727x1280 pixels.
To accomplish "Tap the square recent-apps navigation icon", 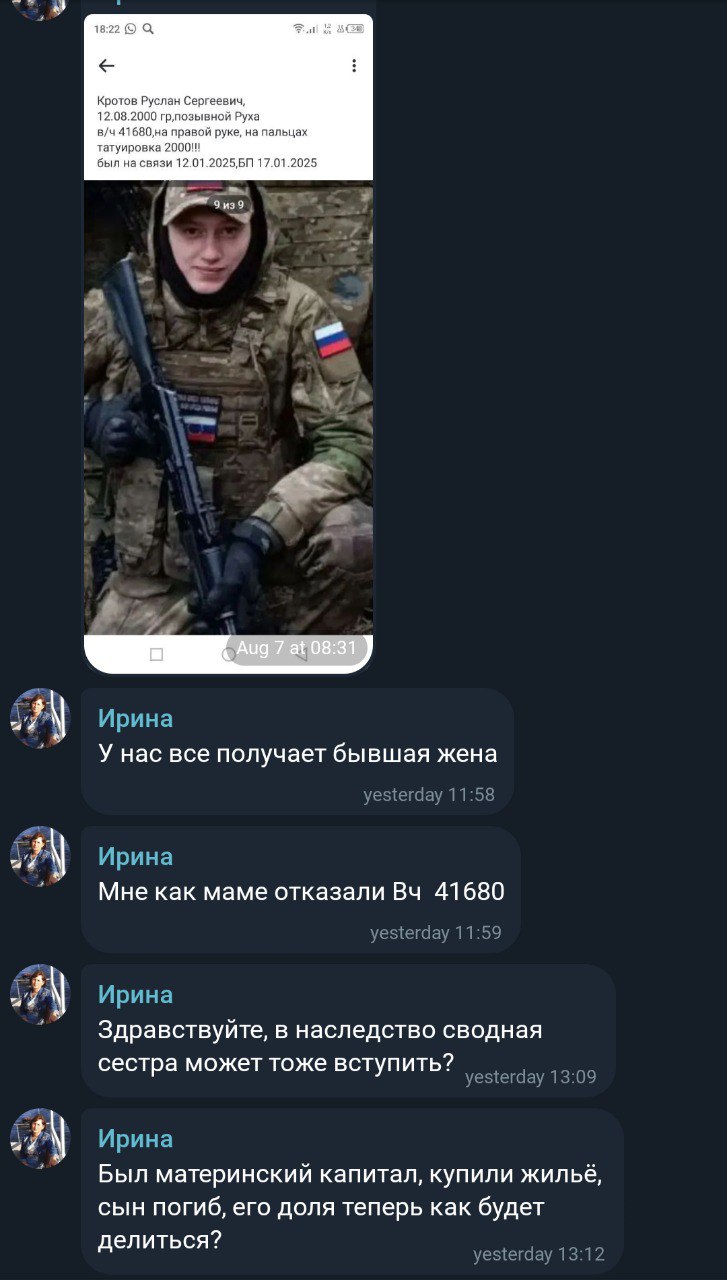I will tap(156, 654).
